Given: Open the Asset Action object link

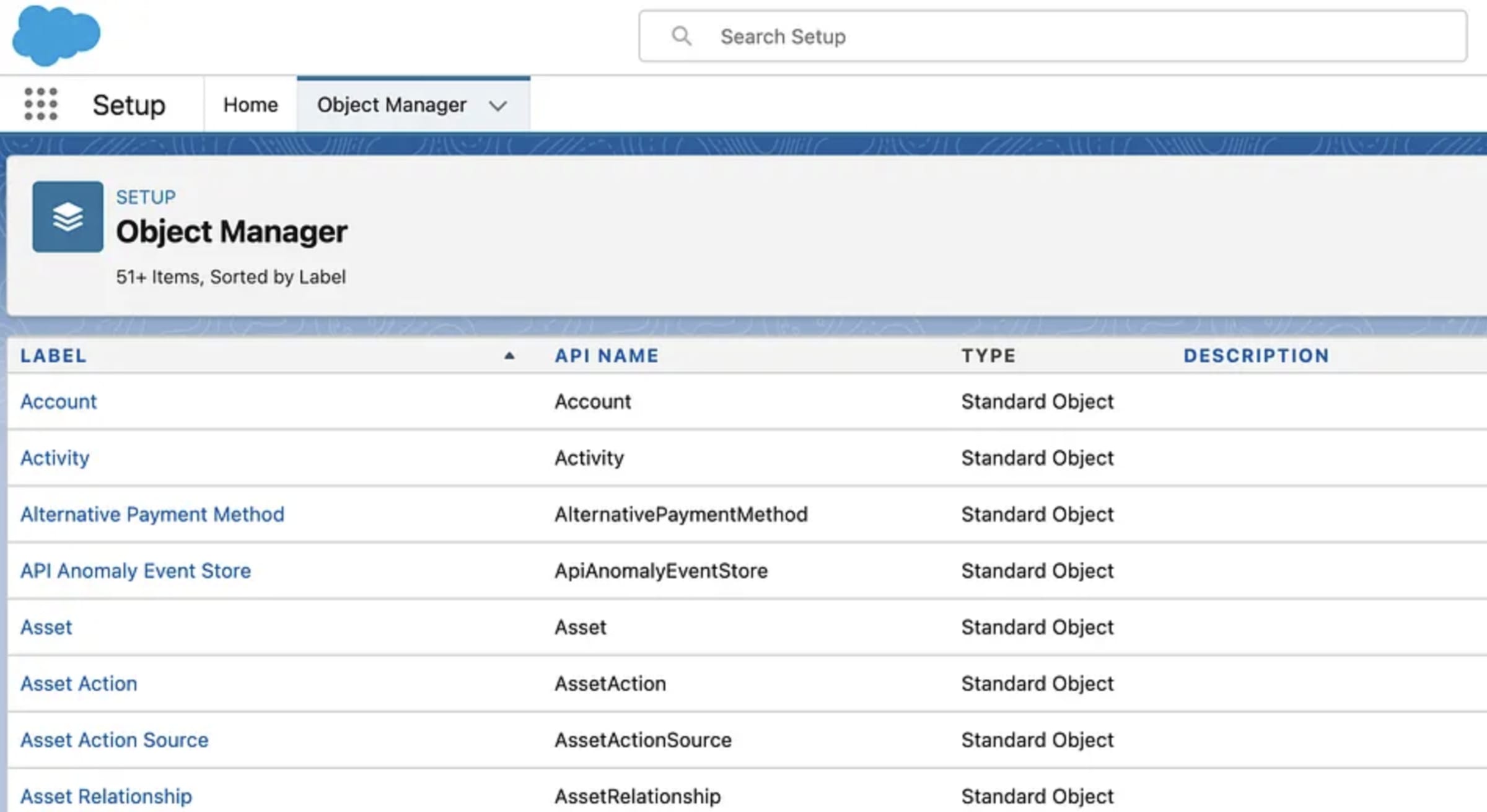Looking at the screenshot, I should tap(79, 683).
